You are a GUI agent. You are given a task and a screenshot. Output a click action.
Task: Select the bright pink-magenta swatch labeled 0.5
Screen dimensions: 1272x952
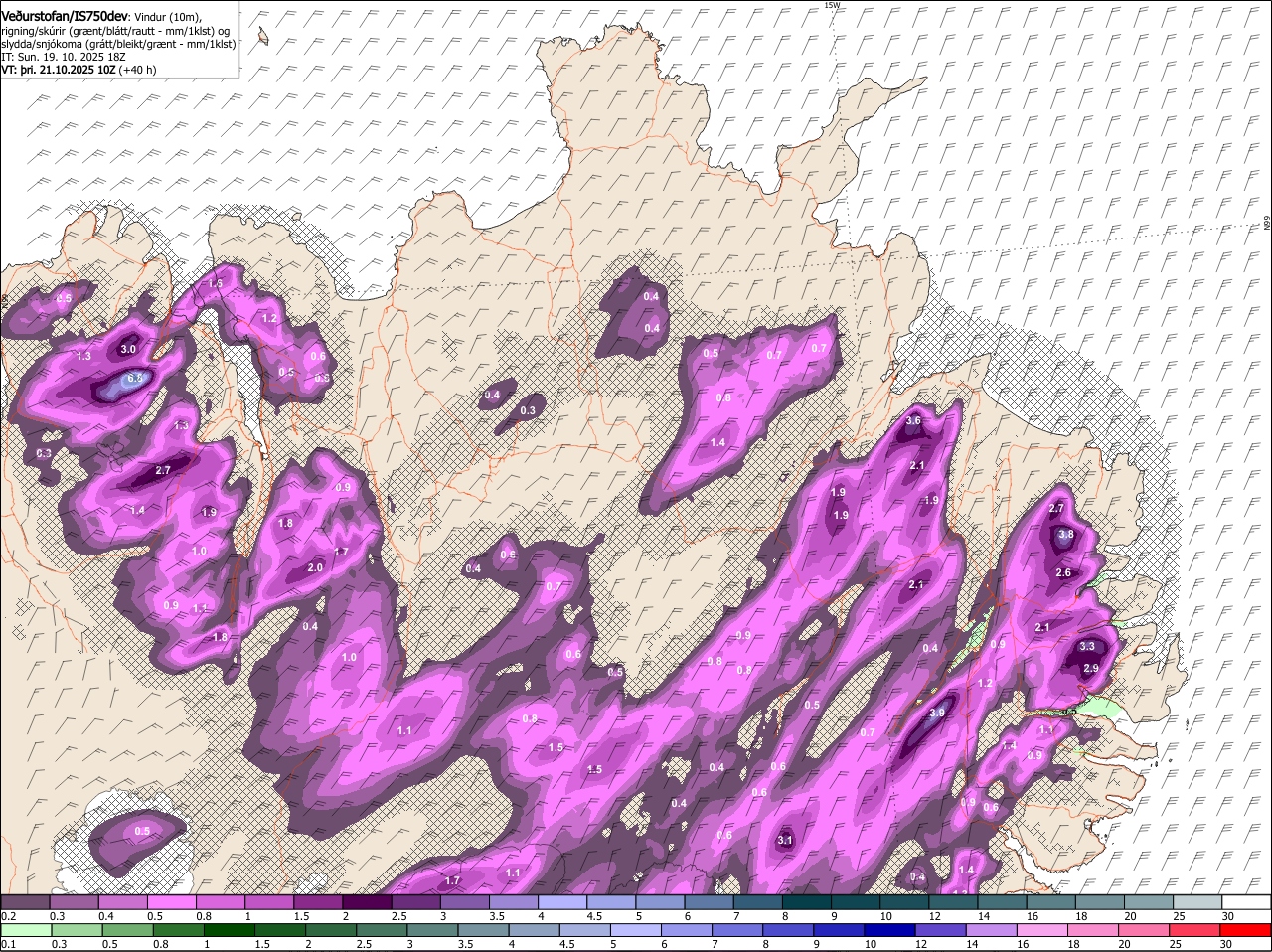[171, 901]
